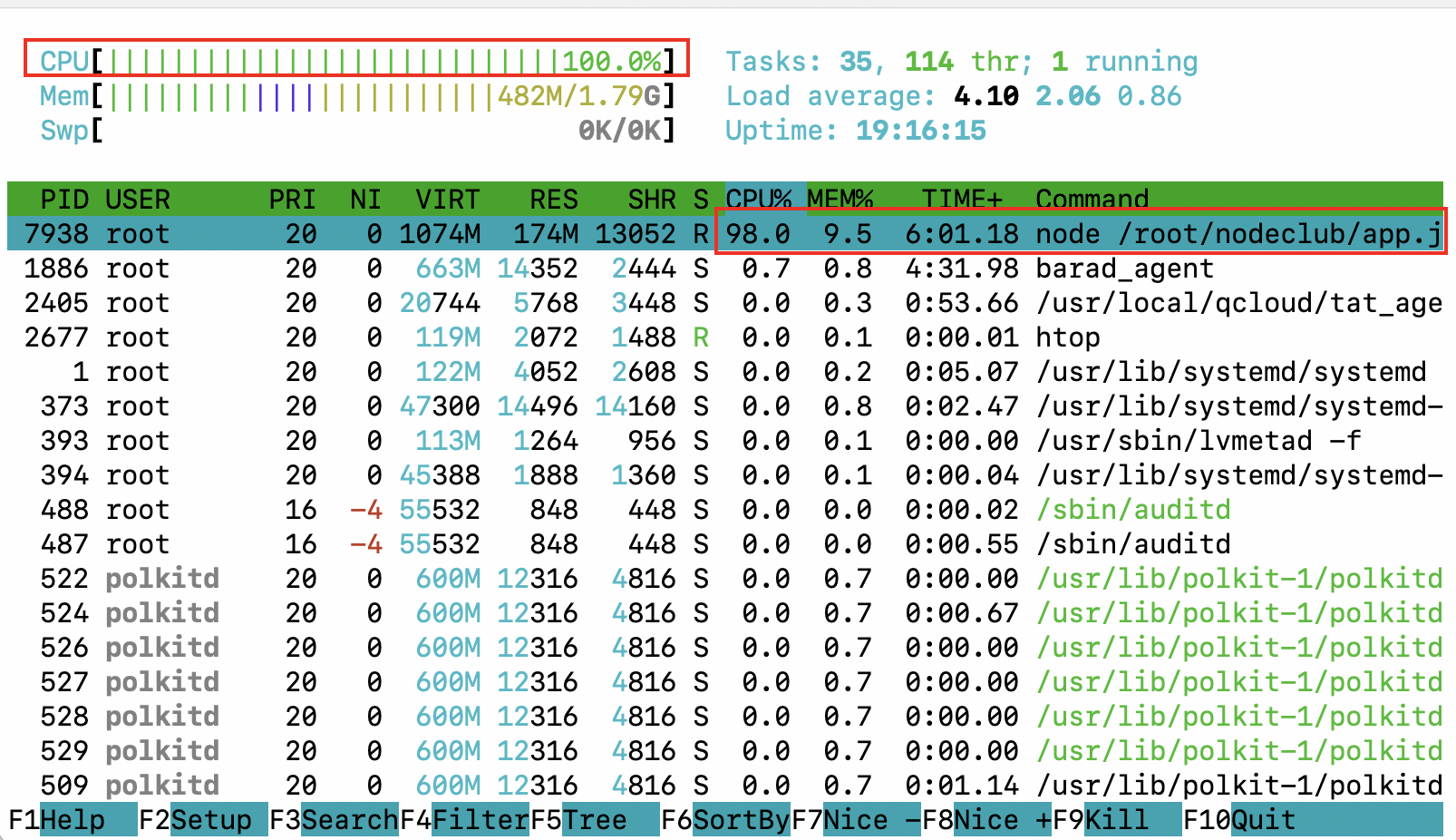Click F3 Search in the function bar
The image size is (1456, 840).
coord(334,820)
